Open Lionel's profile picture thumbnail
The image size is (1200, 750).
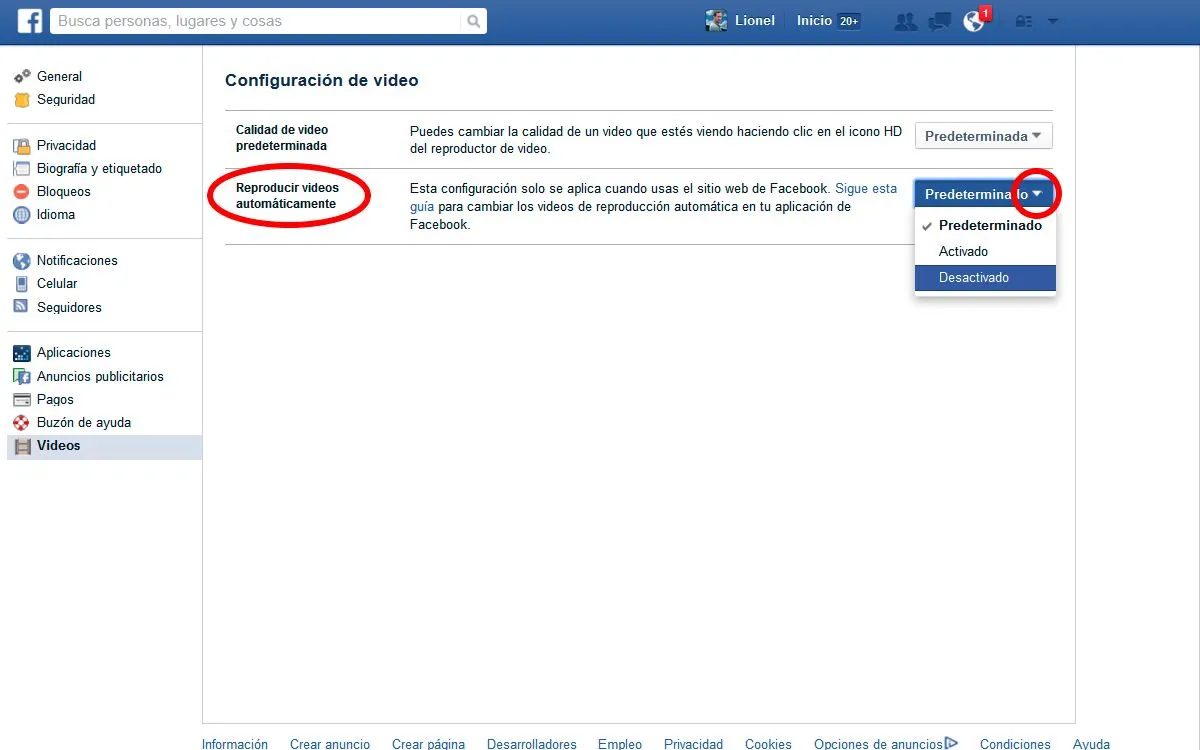click(x=716, y=21)
